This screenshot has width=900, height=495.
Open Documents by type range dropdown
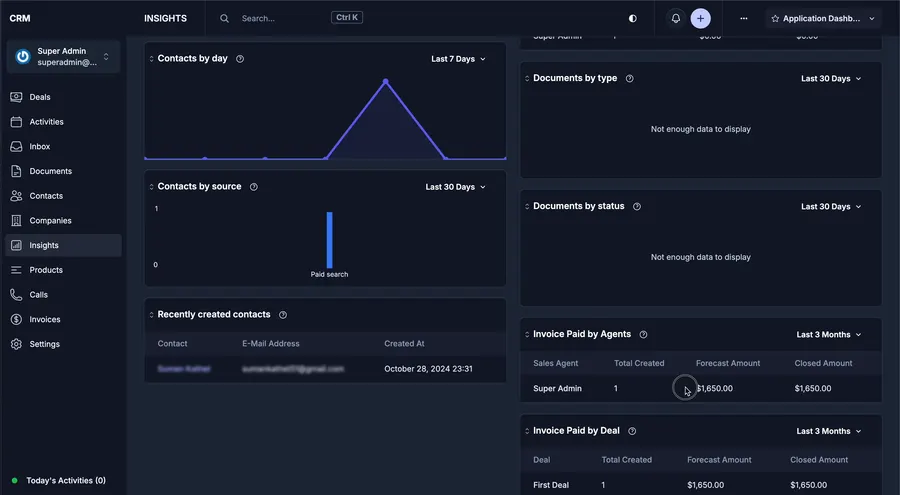[831, 79]
